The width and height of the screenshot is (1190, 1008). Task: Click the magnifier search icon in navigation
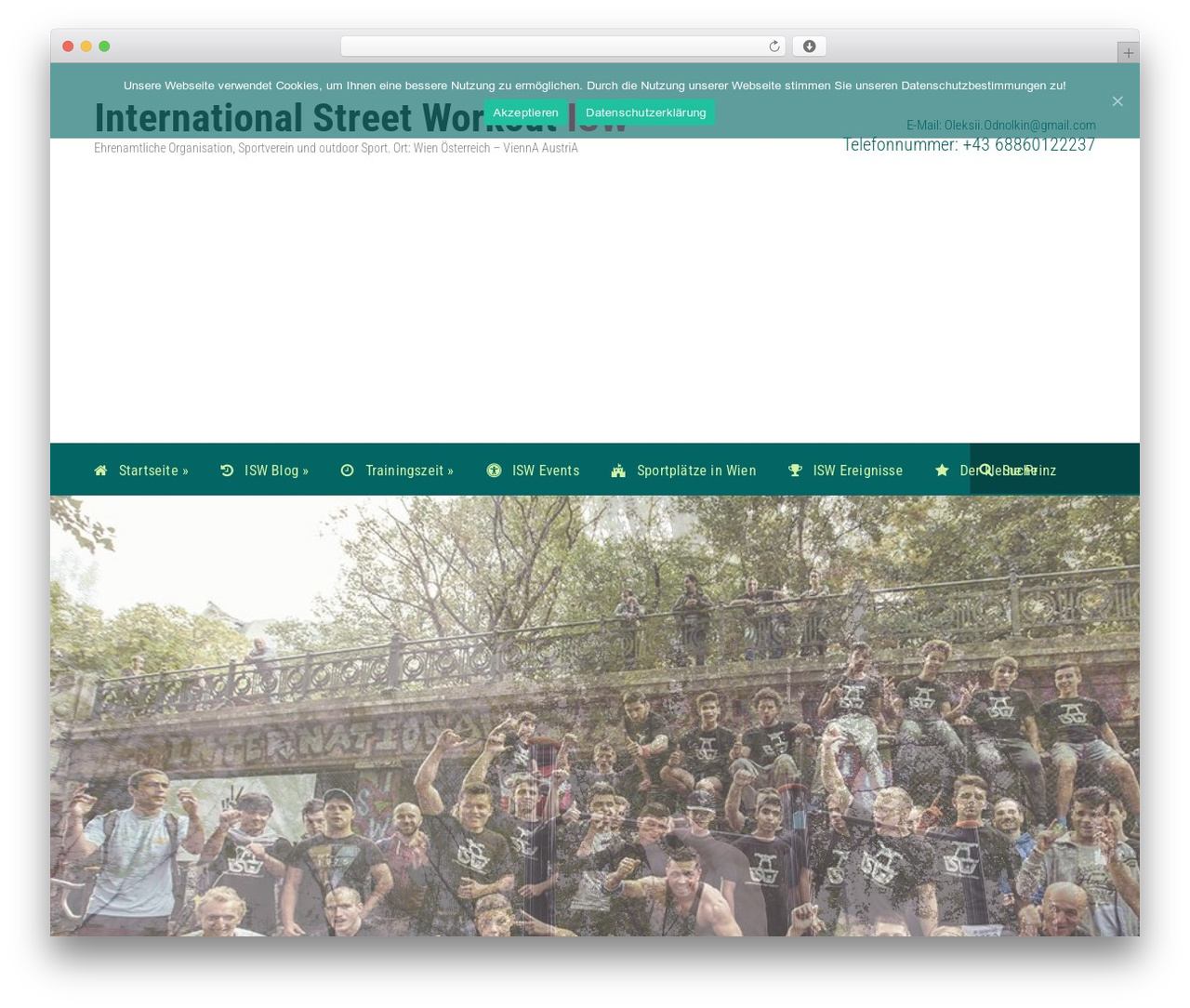(x=985, y=470)
